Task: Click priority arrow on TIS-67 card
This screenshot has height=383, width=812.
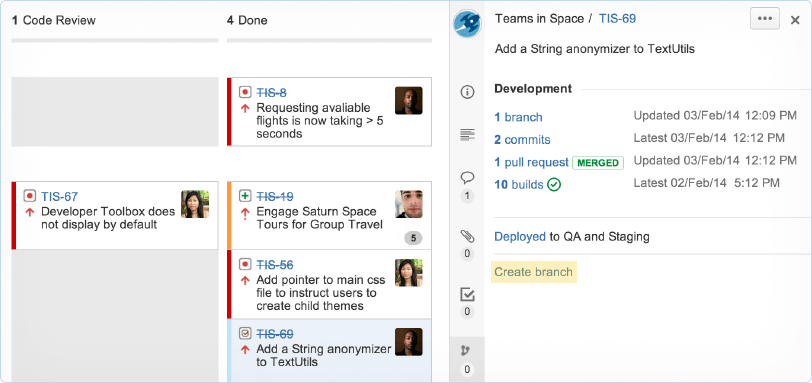Action: click(30, 212)
